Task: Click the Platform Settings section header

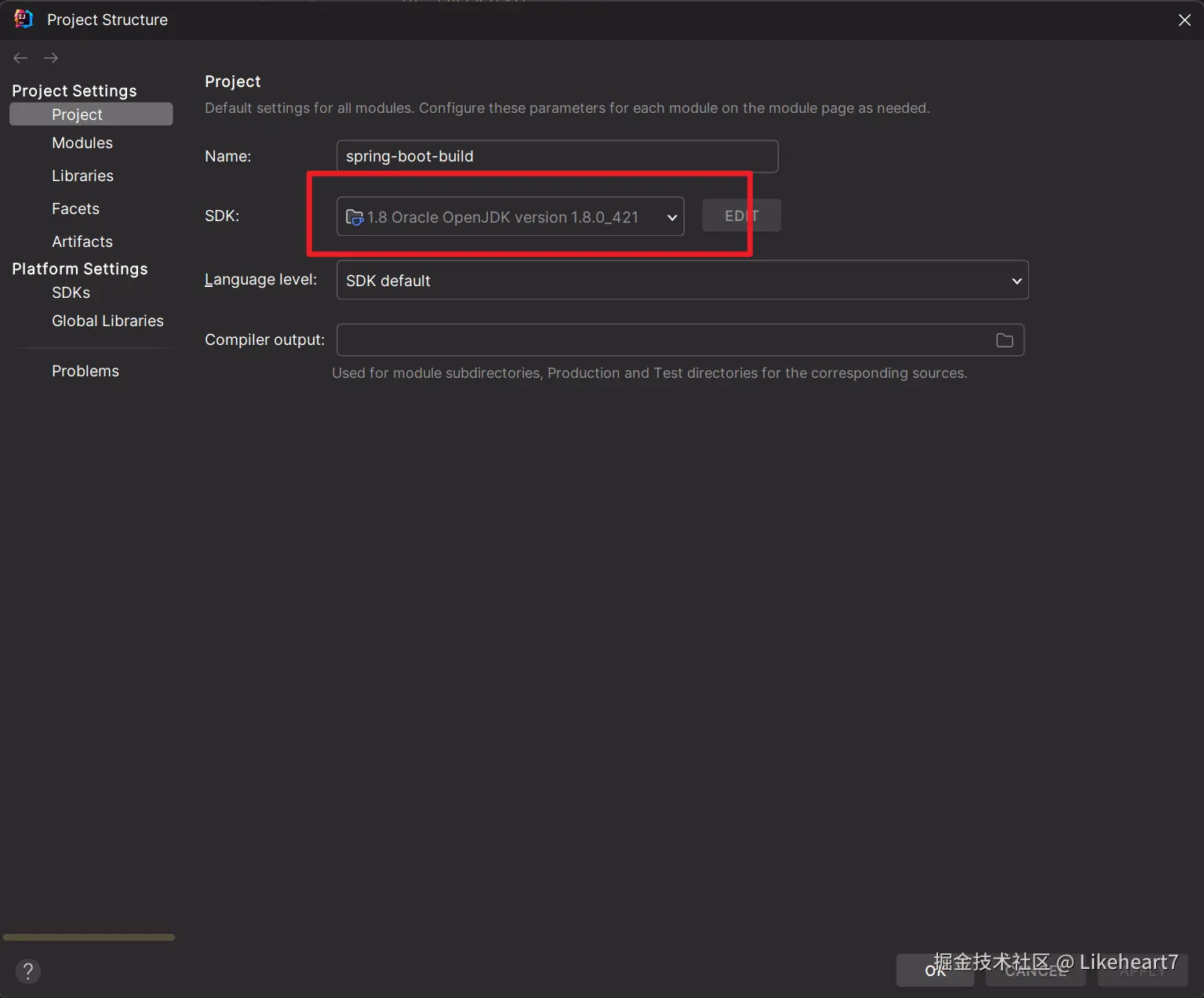Action: coord(80,269)
